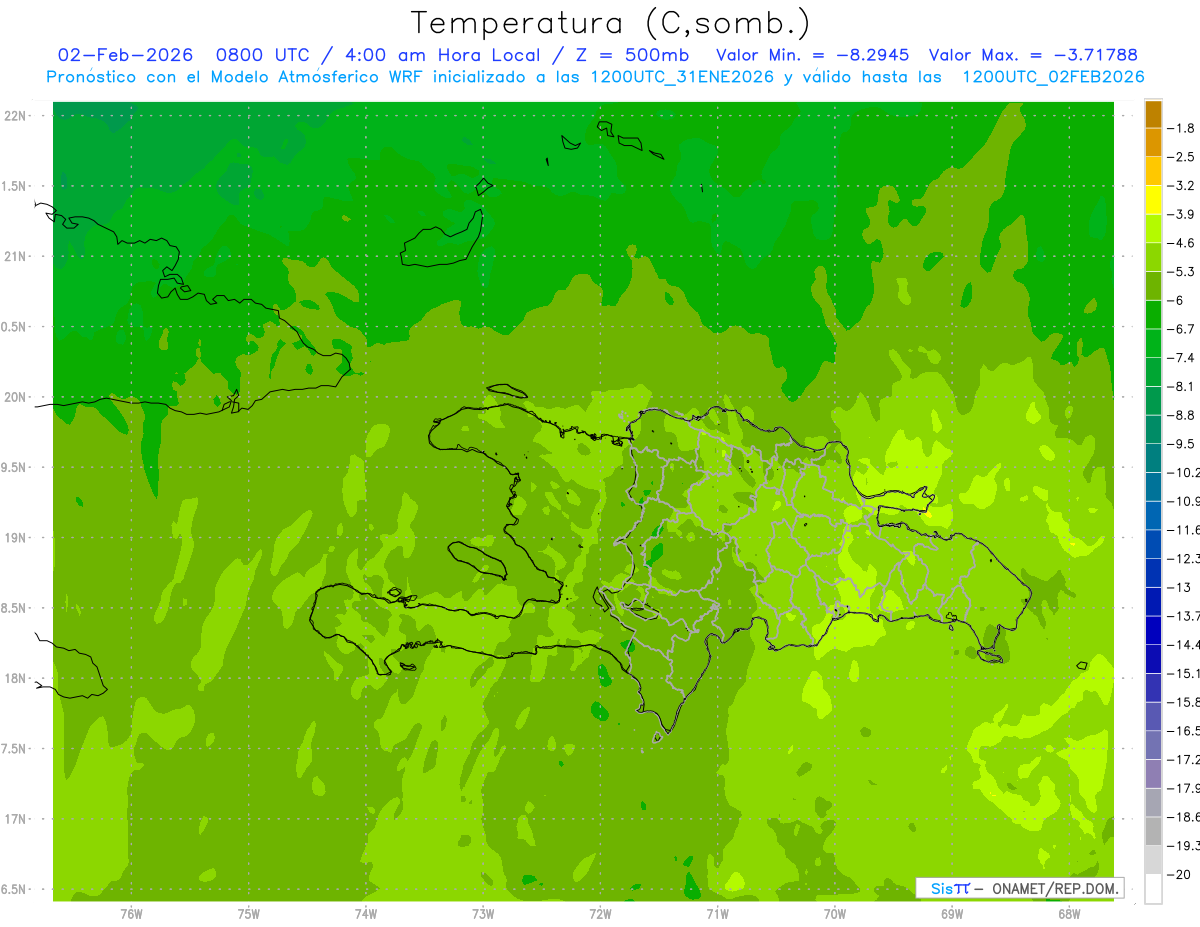Pick the white swatch below -20
This screenshot has height=927, width=1200.
pos(1153,889)
